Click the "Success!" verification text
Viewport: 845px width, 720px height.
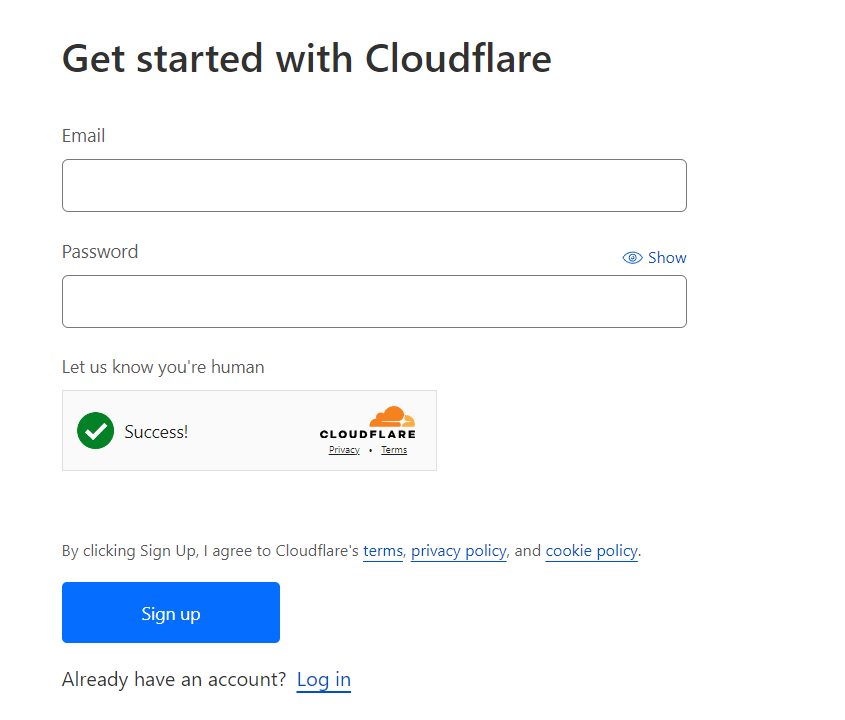[x=156, y=432]
